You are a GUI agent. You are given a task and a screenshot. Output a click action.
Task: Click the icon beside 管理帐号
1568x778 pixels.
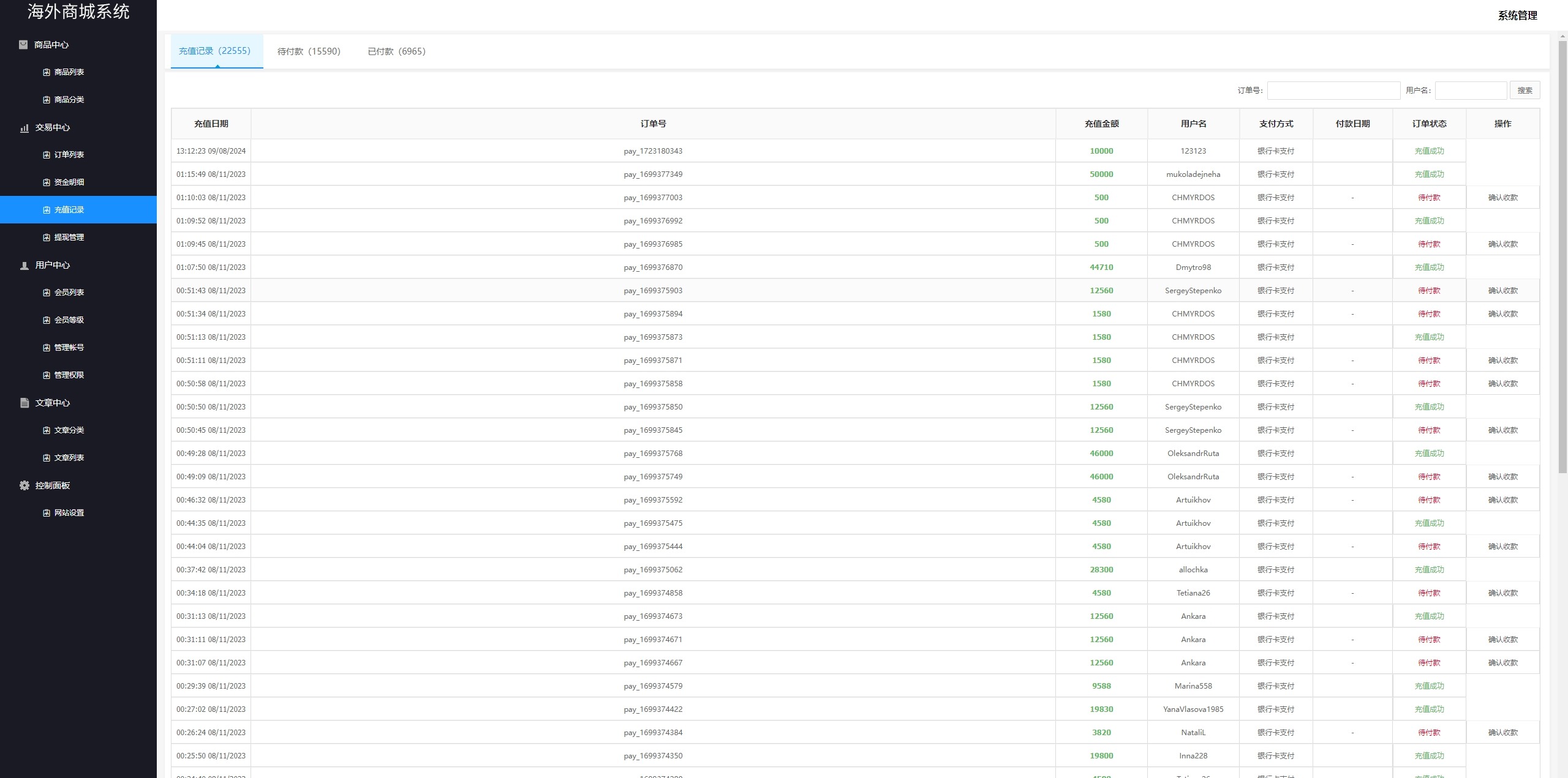[47, 348]
